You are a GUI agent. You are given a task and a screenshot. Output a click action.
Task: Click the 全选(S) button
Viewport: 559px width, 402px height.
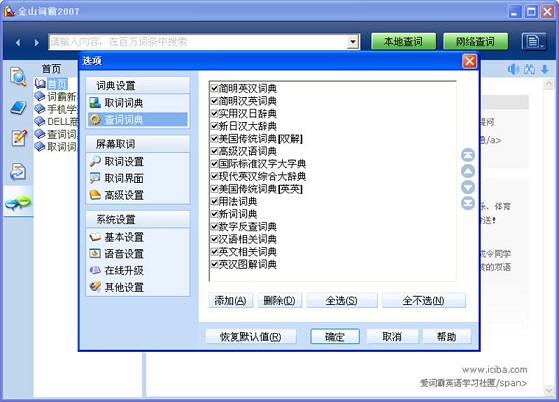[x=342, y=300]
